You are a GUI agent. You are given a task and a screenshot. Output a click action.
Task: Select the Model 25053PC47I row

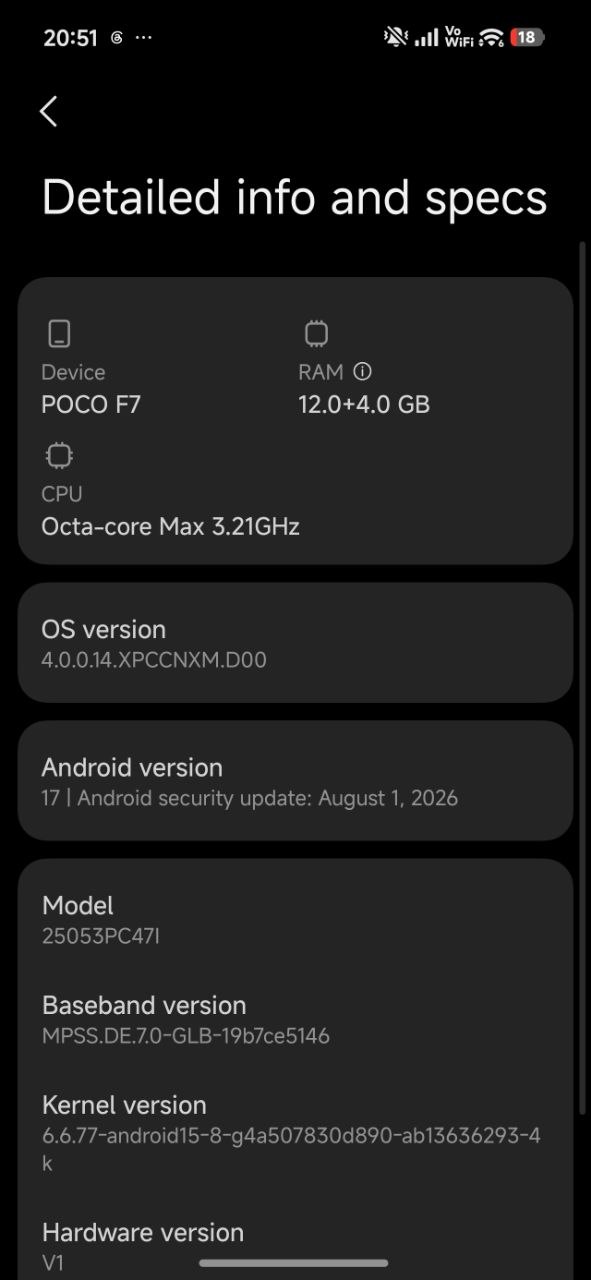295,920
